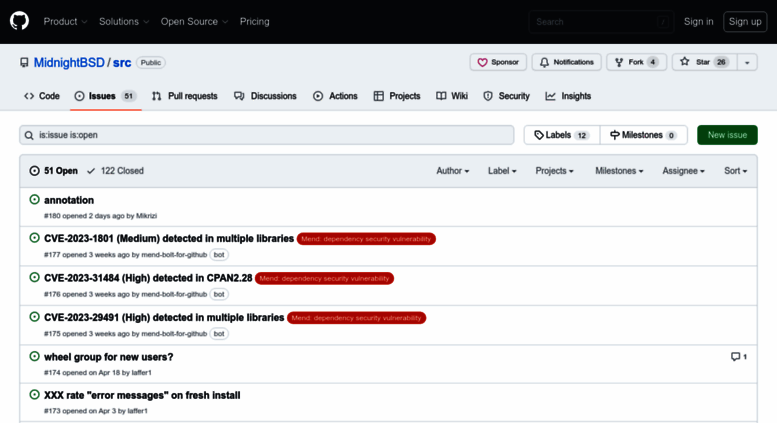777x423 pixels.
Task: Expand the Solutions menu
Action: click(124, 21)
